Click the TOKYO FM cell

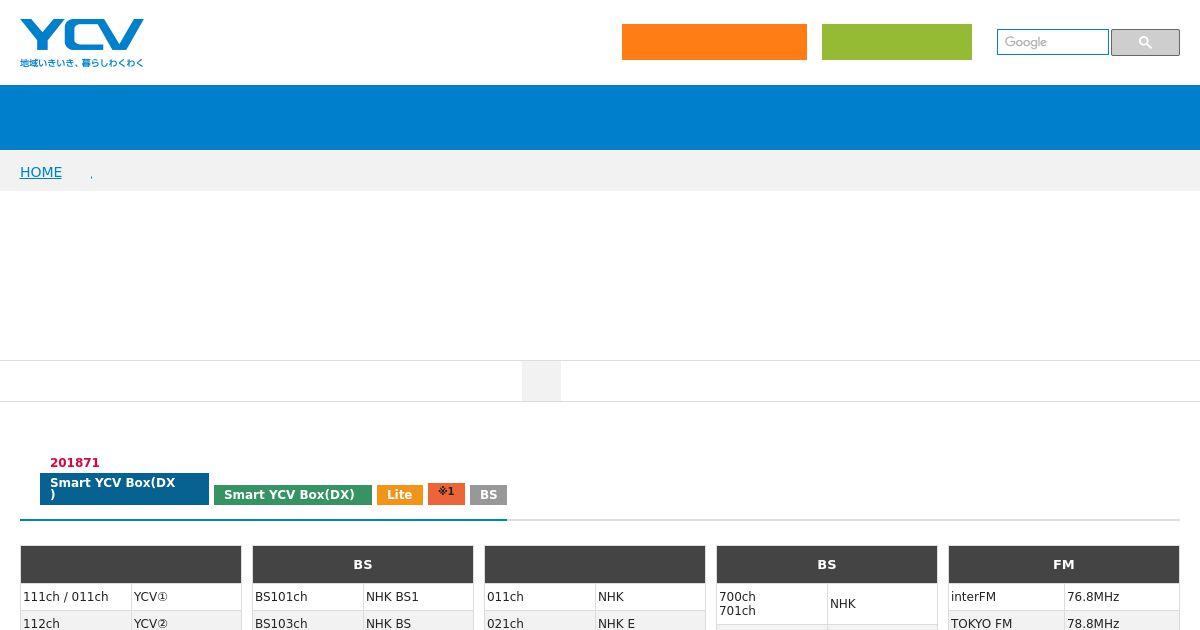(1006, 622)
